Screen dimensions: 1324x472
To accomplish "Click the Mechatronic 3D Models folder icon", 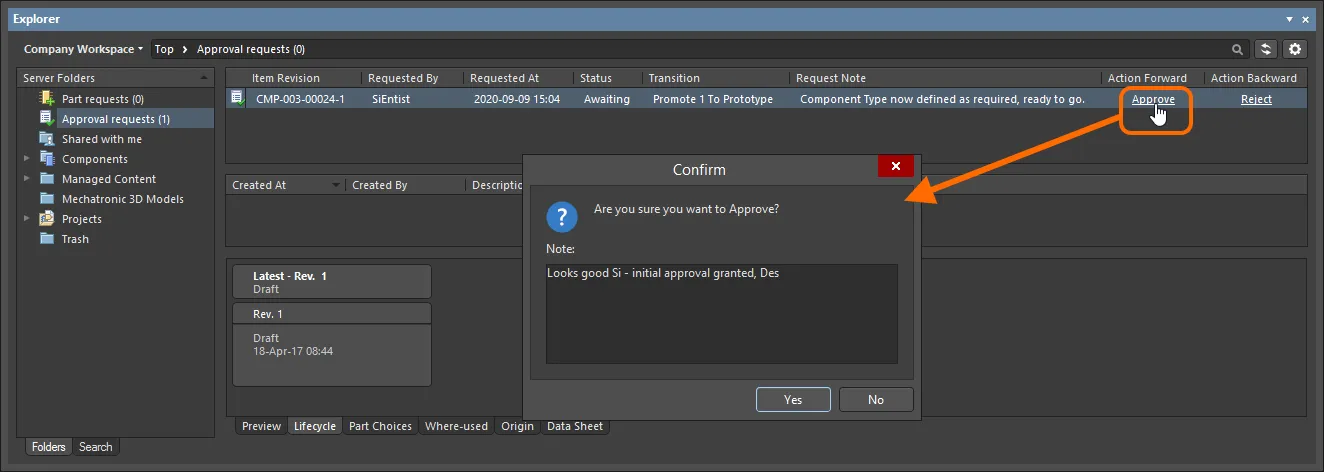I will [x=47, y=198].
